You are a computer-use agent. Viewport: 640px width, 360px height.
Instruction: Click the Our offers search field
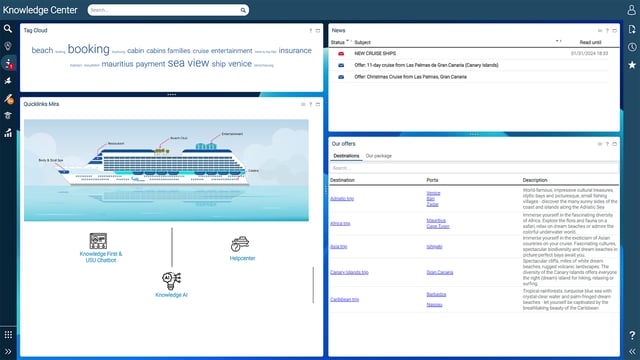click(x=473, y=168)
